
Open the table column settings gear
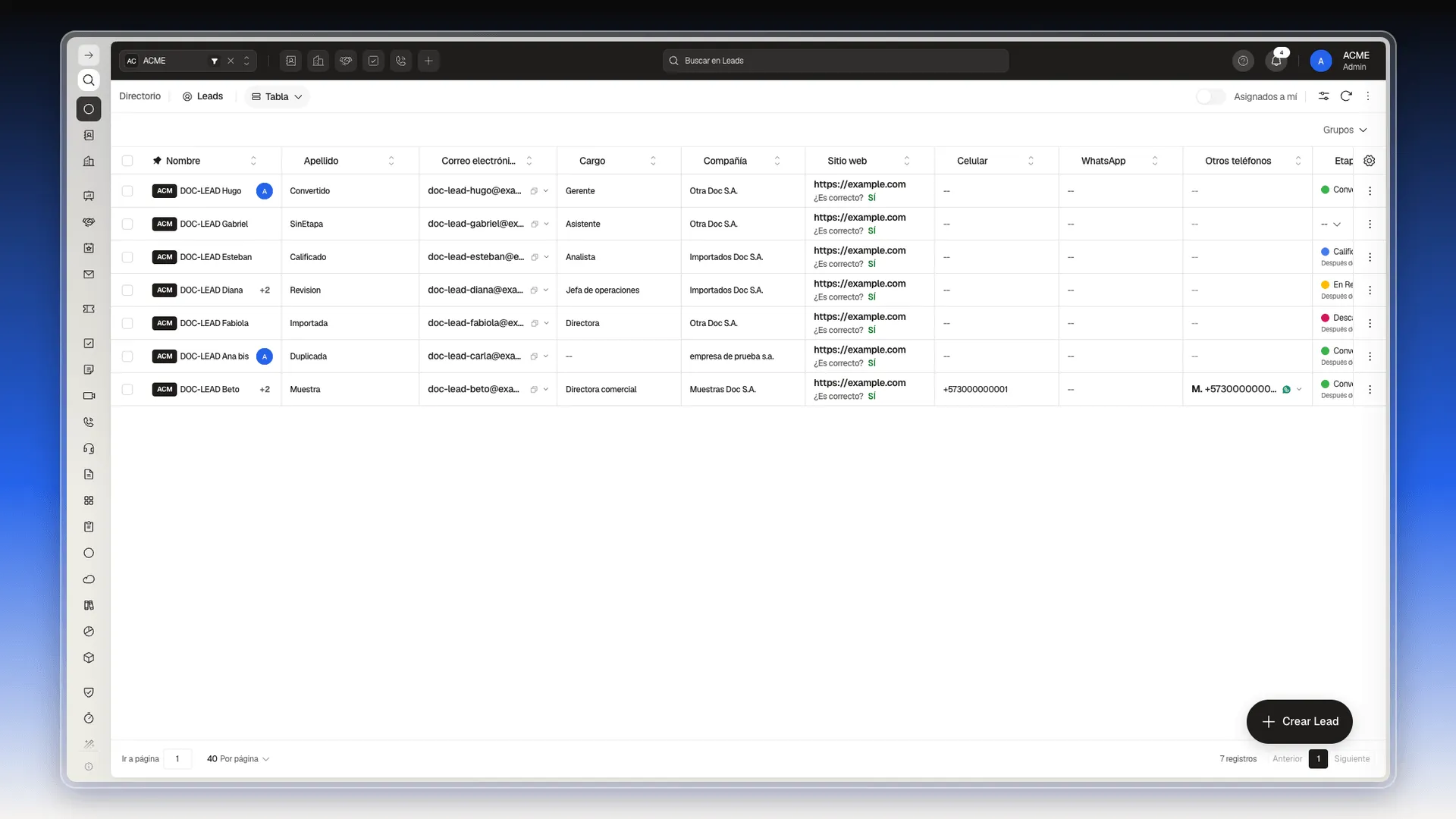point(1370,161)
